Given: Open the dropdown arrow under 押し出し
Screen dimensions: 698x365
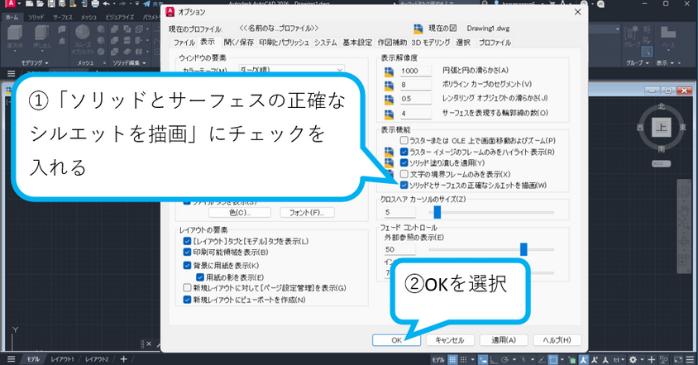Looking at the screenshot, I should tap(41, 52).
